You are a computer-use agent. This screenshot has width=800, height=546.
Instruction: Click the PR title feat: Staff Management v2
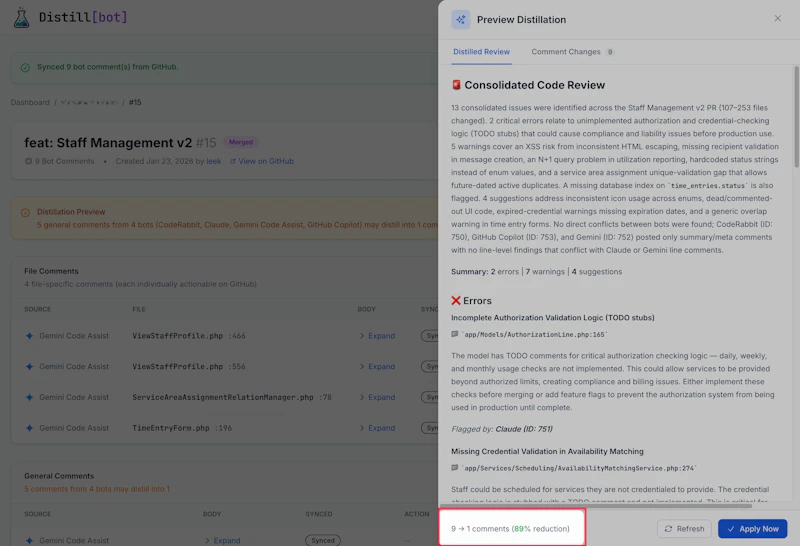[x=108, y=143]
